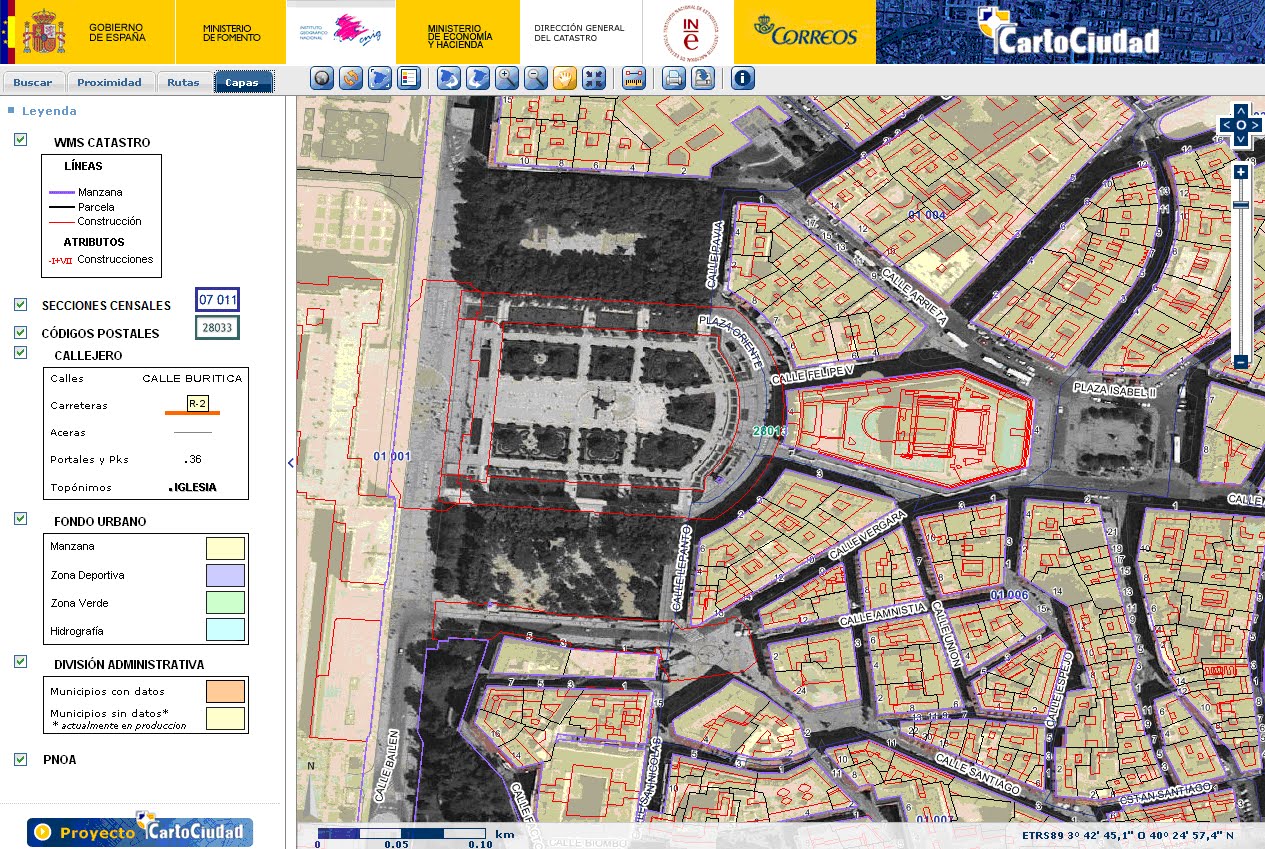This screenshot has width=1265, height=849.
Task: Collapse the left legend panel
Action: click(290, 463)
